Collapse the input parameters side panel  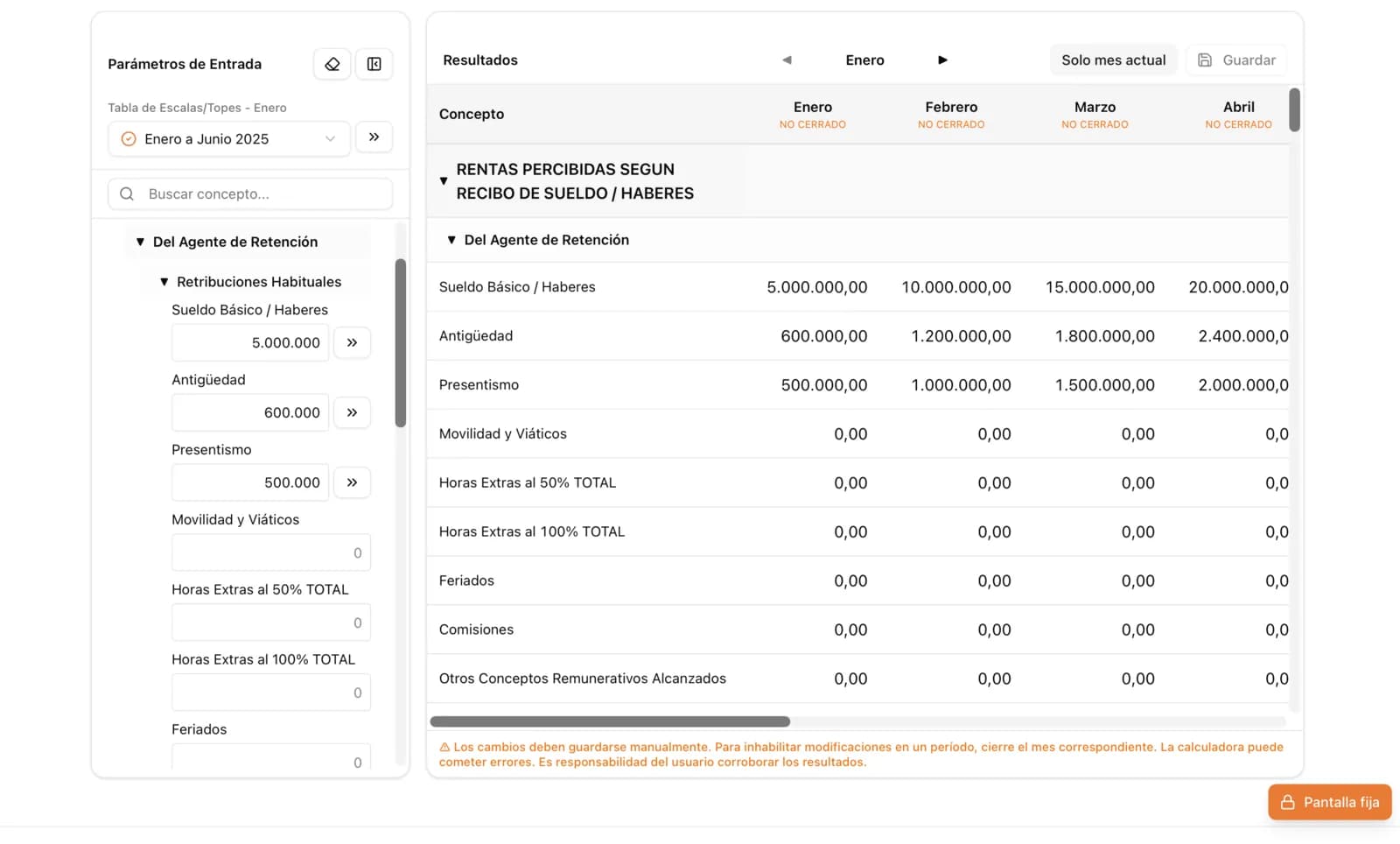coord(374,64)
